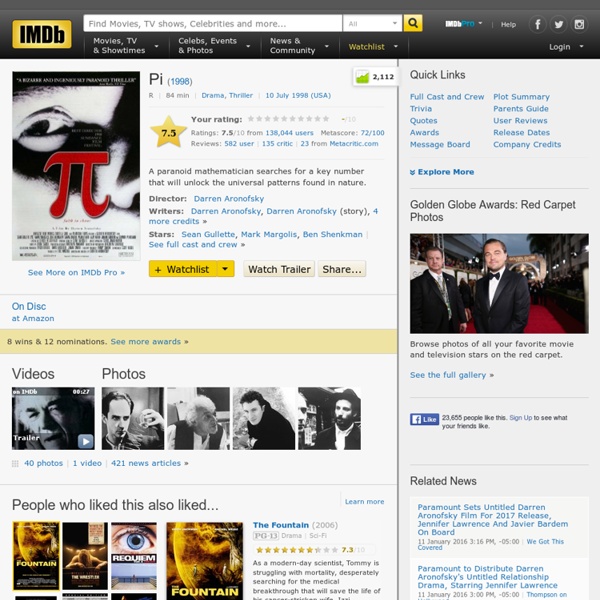Open the Watchlist menu in navbar
This screenshot has height=600, width=600.
pyautogui.click(x=373, y=47)
